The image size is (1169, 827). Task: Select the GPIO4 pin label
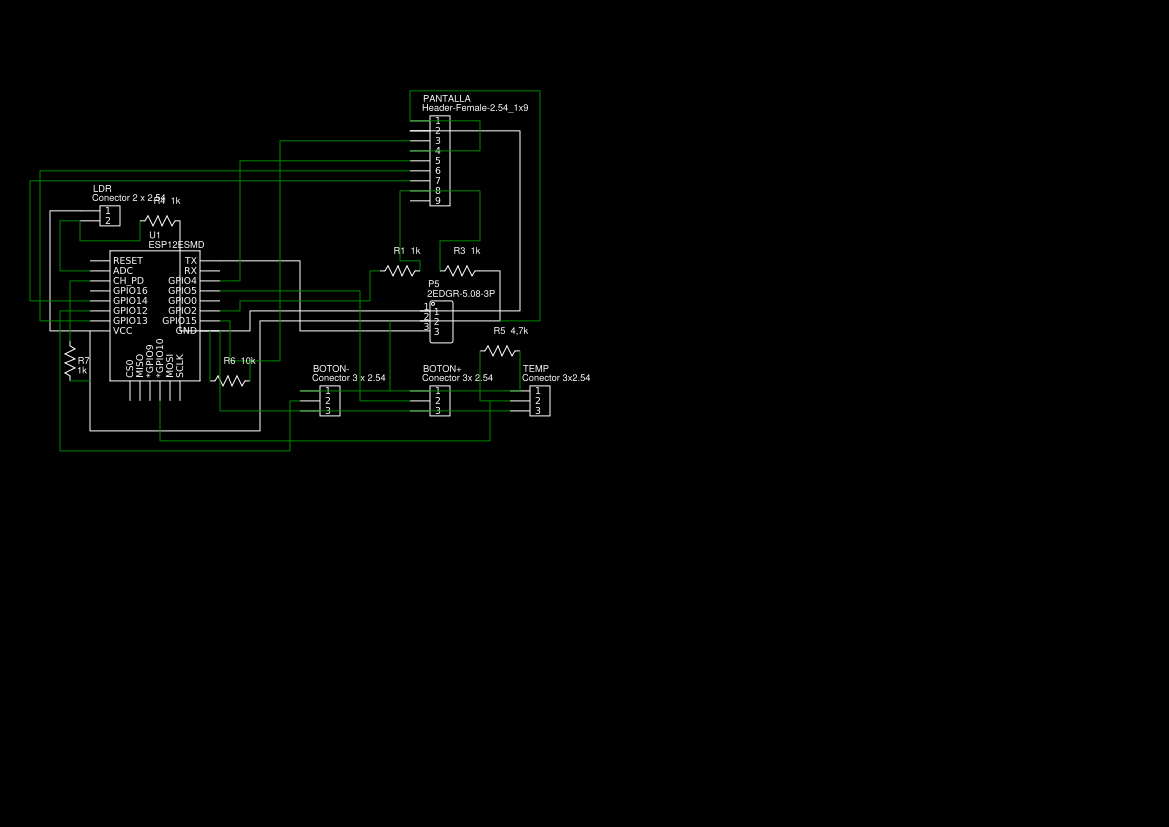click(x=183, y=281)
